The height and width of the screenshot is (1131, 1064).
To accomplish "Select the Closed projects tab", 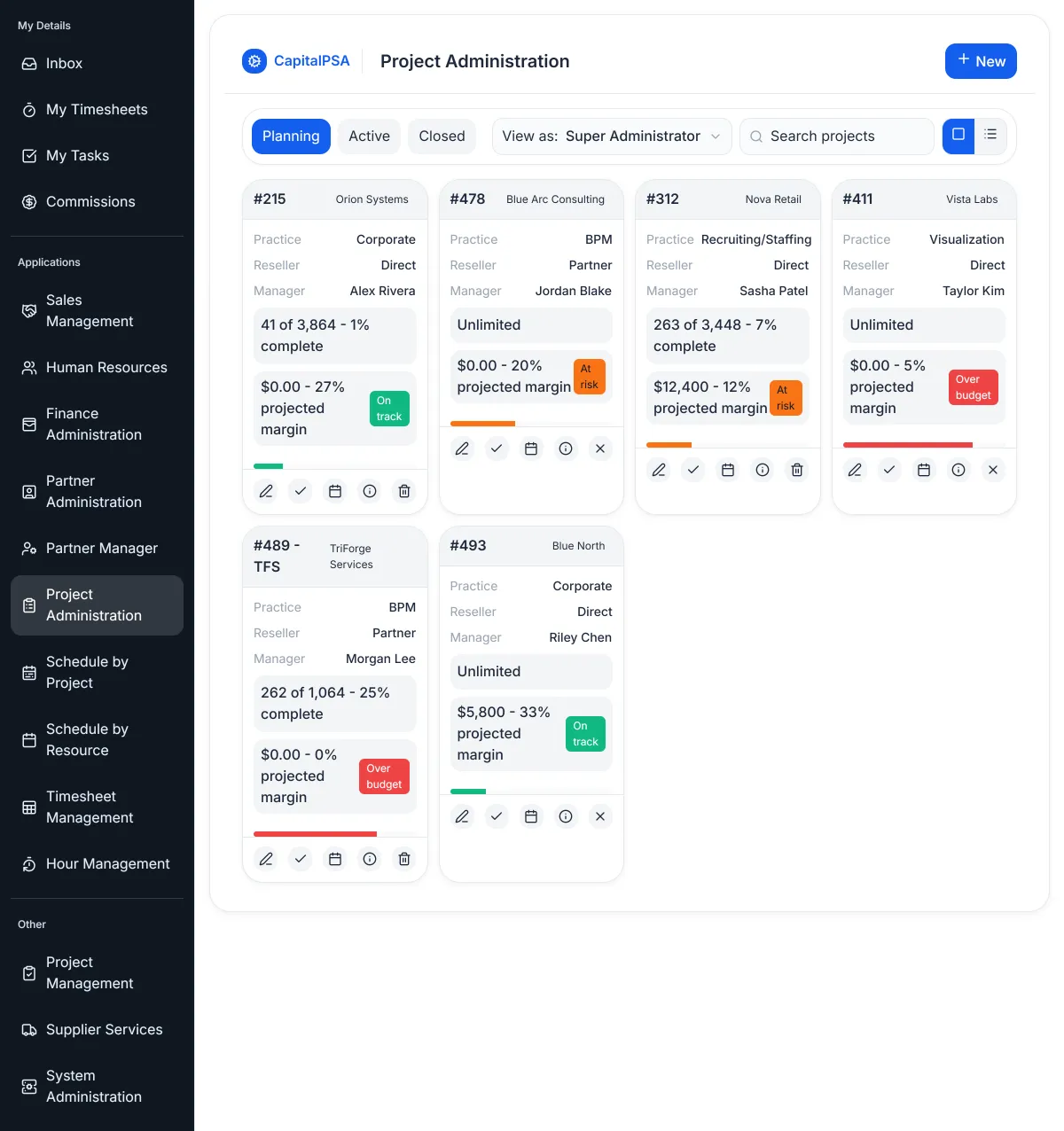I will 442,136.
